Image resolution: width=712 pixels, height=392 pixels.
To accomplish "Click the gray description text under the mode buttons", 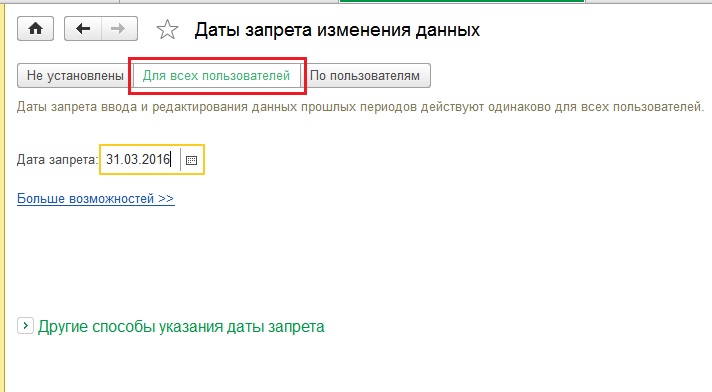I will [361, 107].
